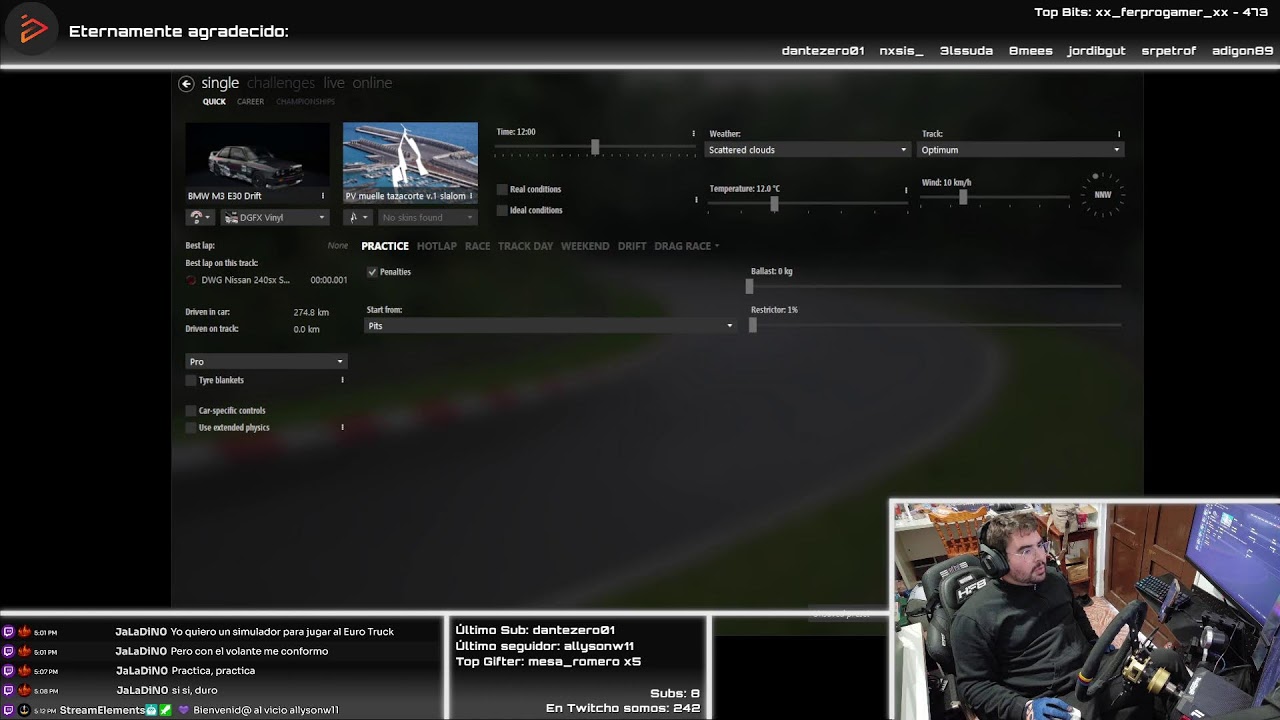Click the DWG Nissan 240sx badge icon

191,280
